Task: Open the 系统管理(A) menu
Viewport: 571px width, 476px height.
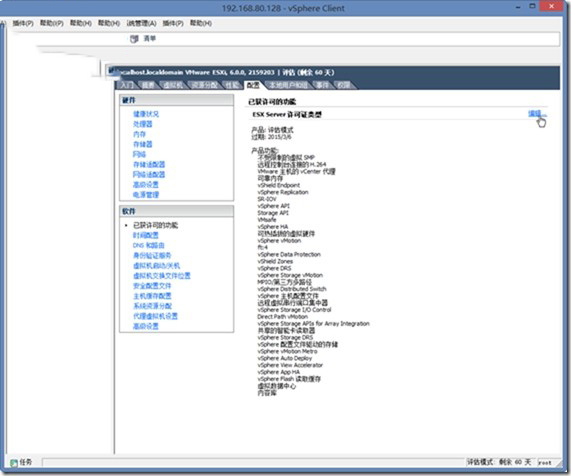Action: point(141,23)
